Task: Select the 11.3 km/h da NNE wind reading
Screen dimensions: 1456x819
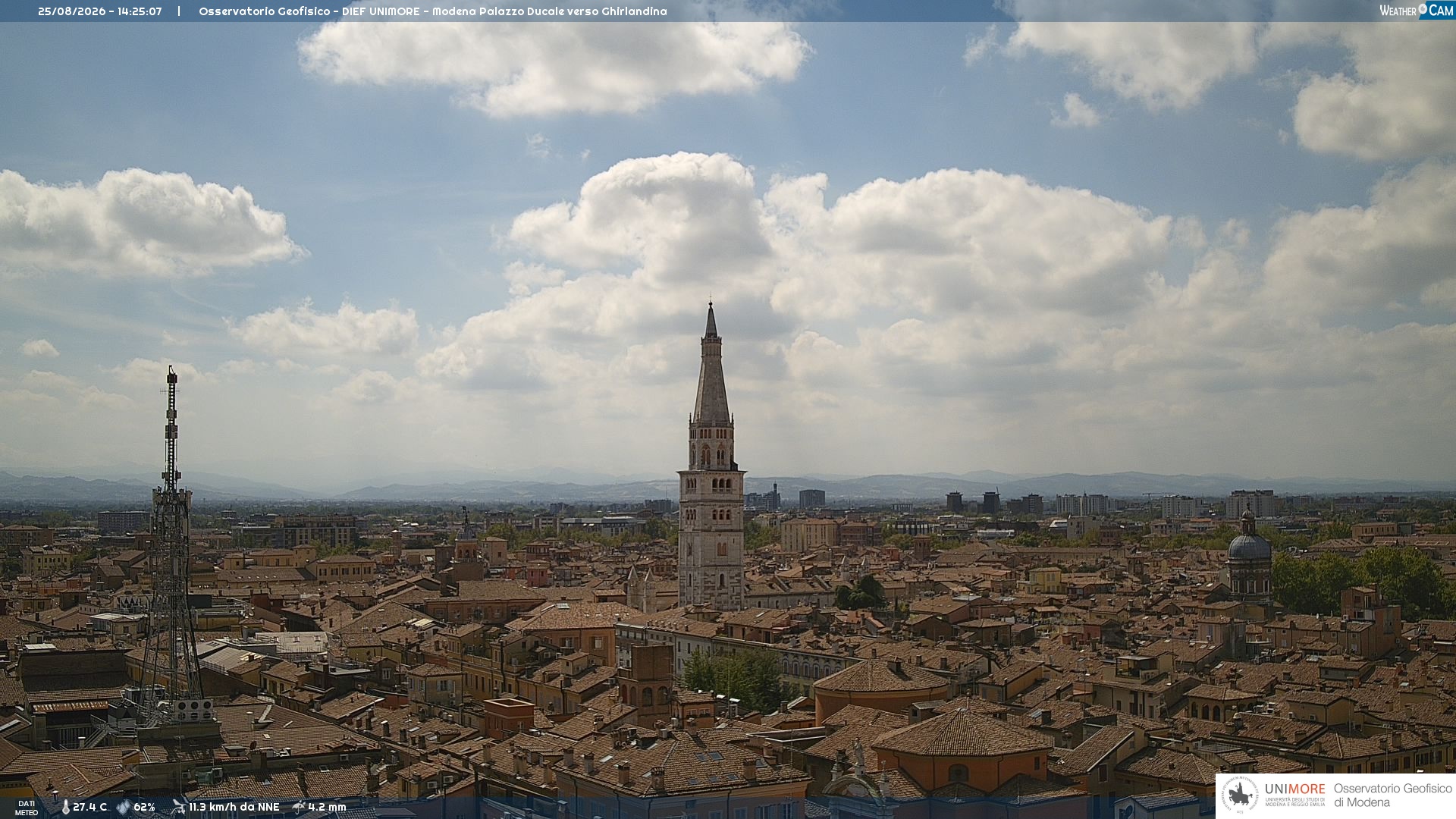Action: point(234,807)
